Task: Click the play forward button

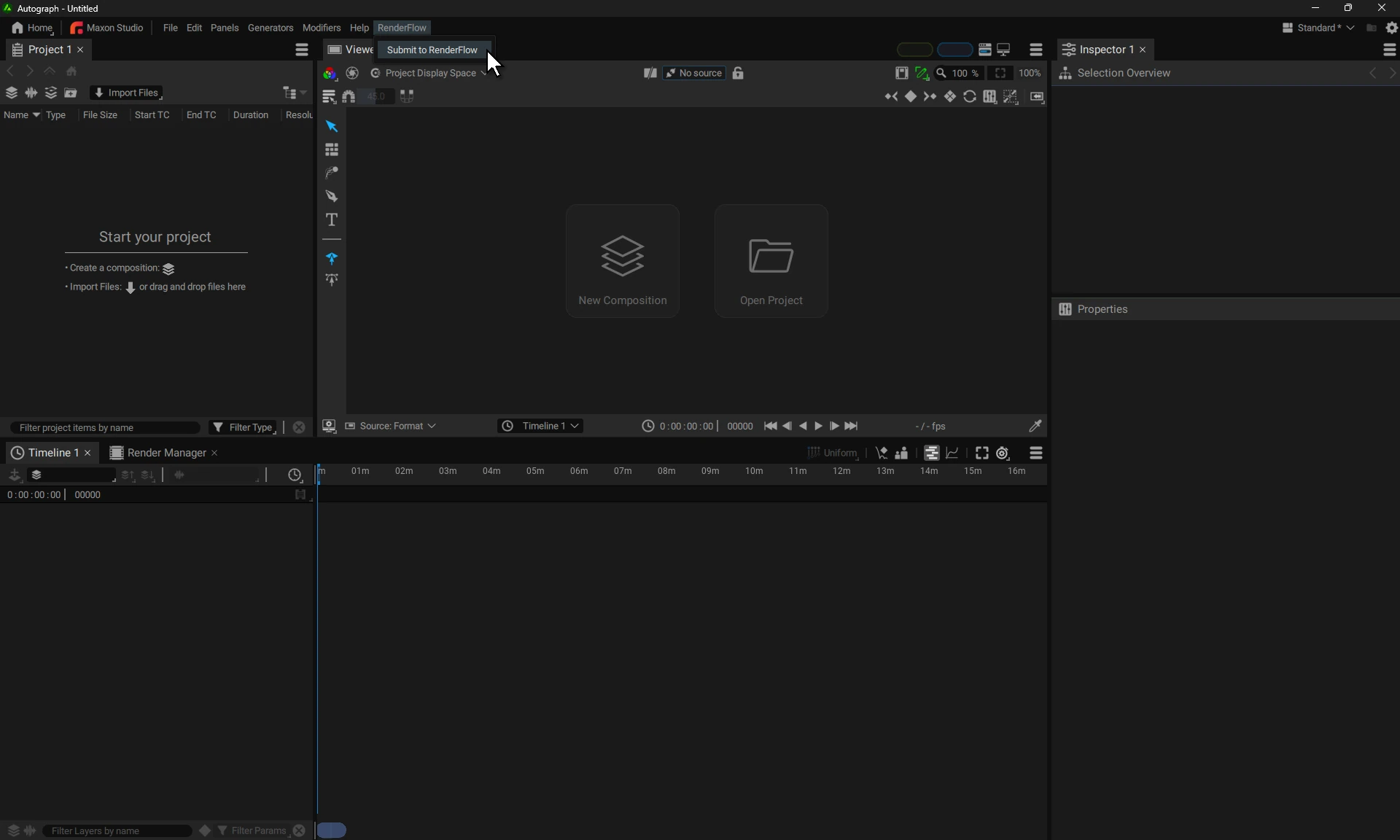Action: (x=818, y=426)
